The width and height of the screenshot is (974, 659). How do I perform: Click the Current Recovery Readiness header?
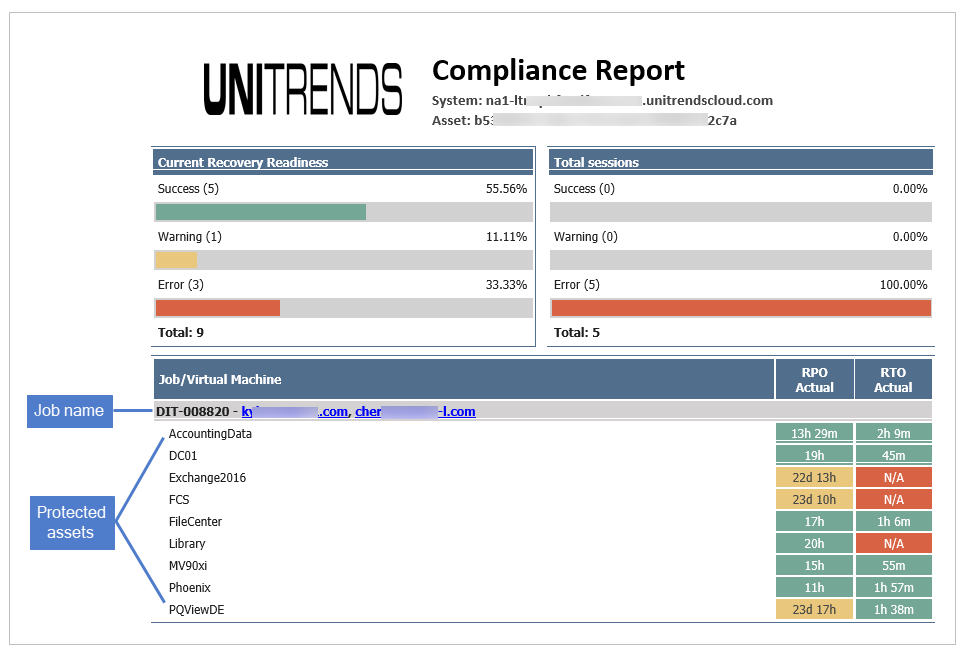click(x=343, y=162)
